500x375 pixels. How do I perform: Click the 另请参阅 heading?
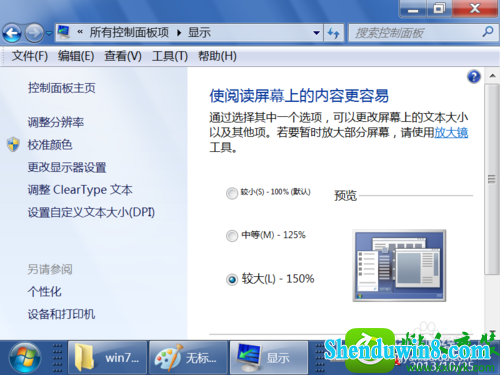pos(50,269)
